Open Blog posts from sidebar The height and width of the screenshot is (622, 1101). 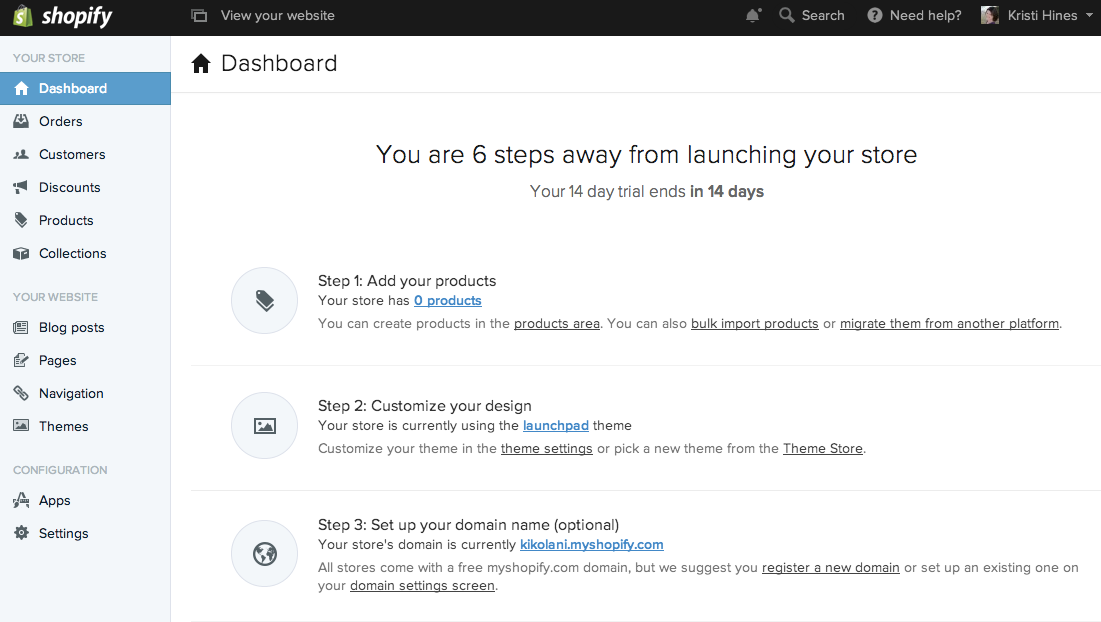(71, 327)
